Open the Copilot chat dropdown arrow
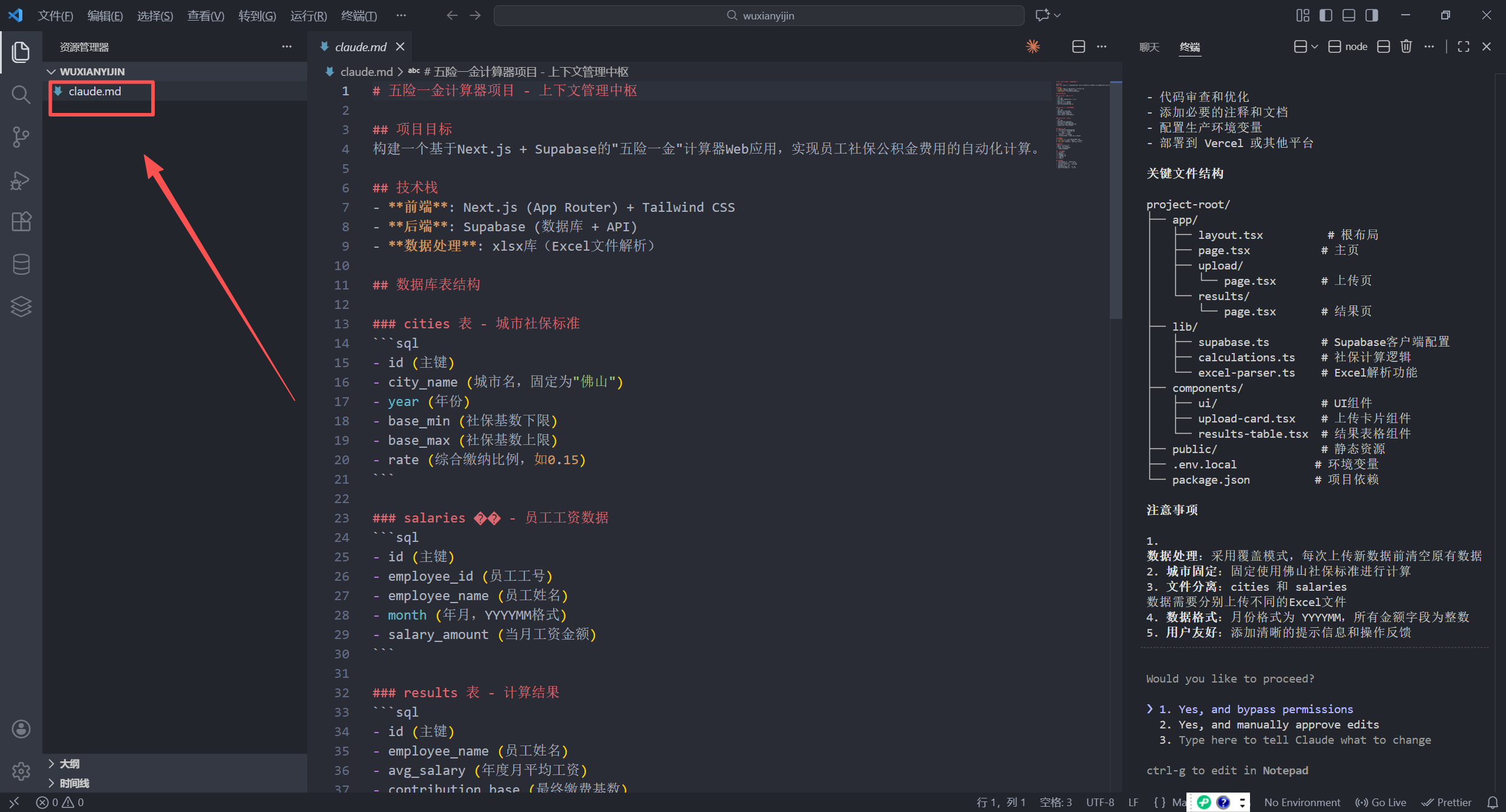Viewport: 1506px width, 812px height. click(1058, 15)
